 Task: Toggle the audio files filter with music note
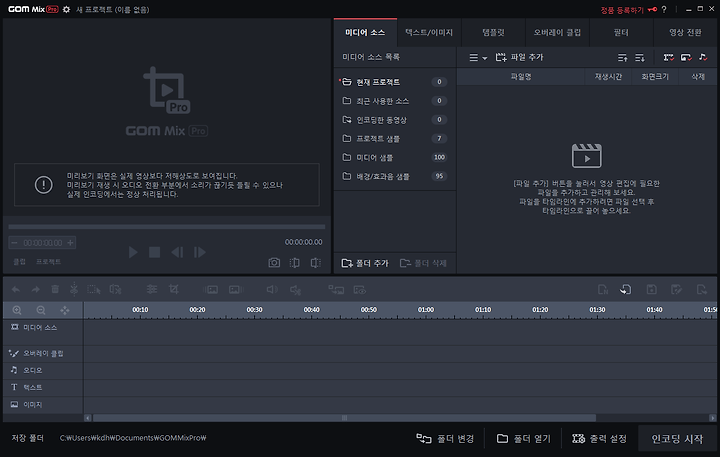(x=703, y=57)
